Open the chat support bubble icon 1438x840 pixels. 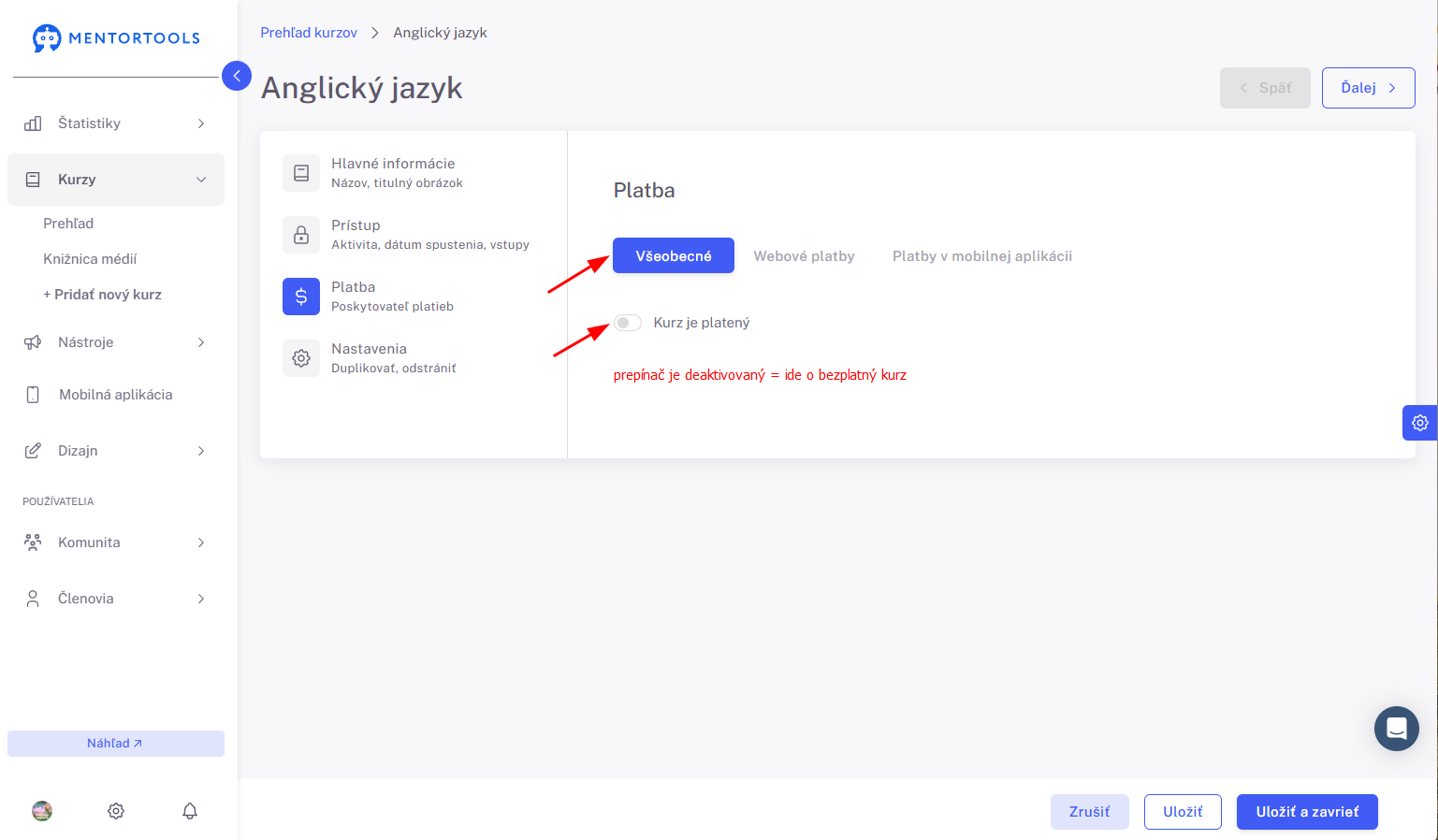click(x=1396, y=728)
